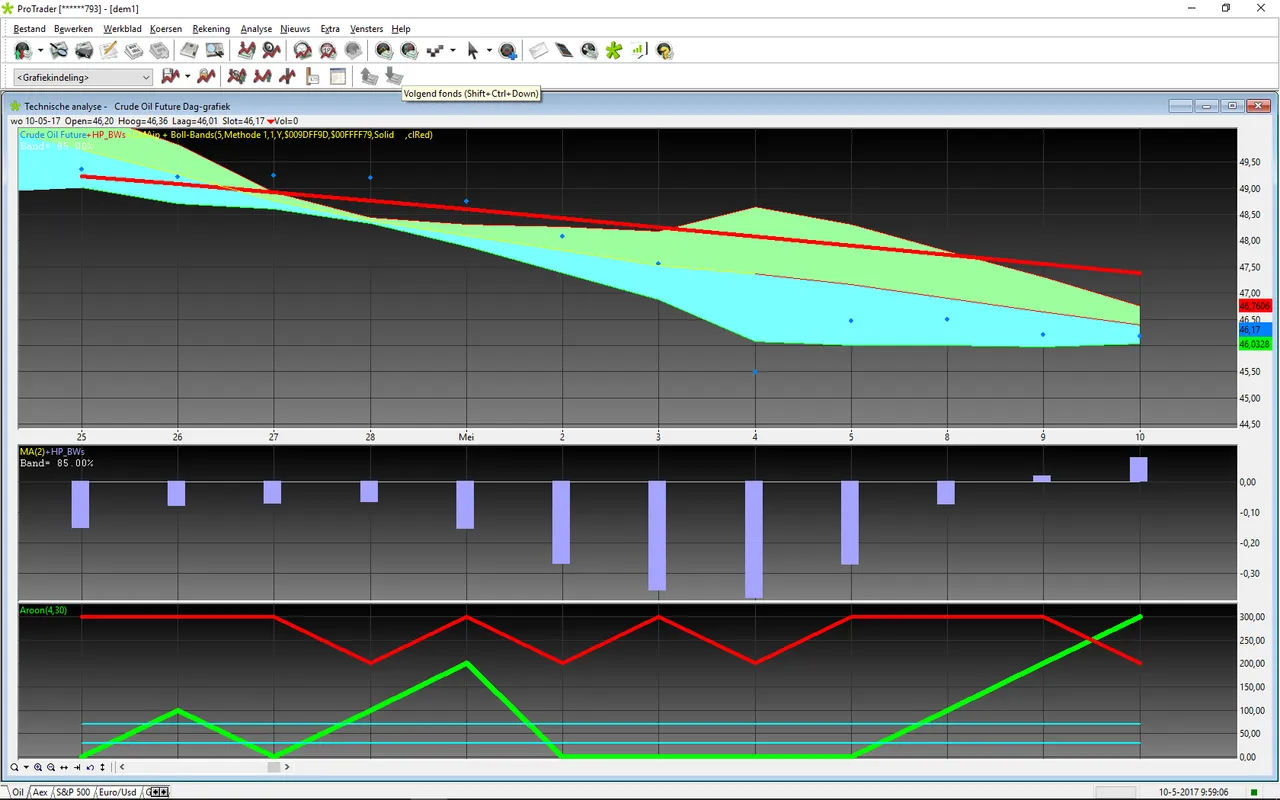
Task: Click the yellow question mark help icon
Action: [x=664, y=50]
